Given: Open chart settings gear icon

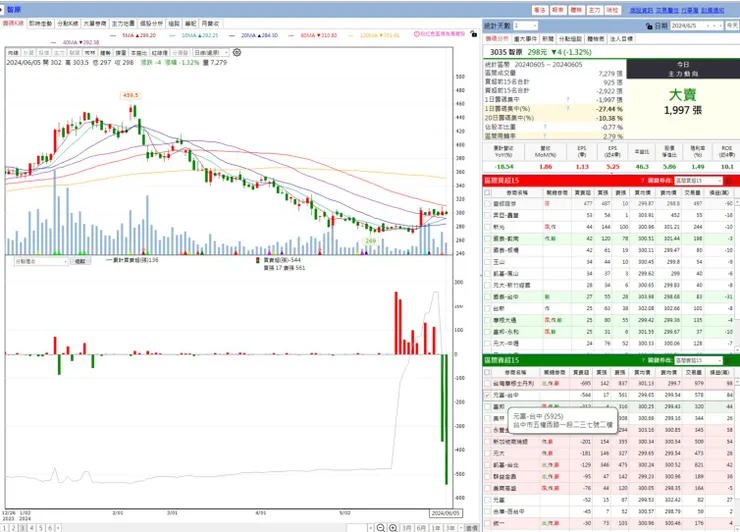Looking at the screenshot, I should (237, 52).
